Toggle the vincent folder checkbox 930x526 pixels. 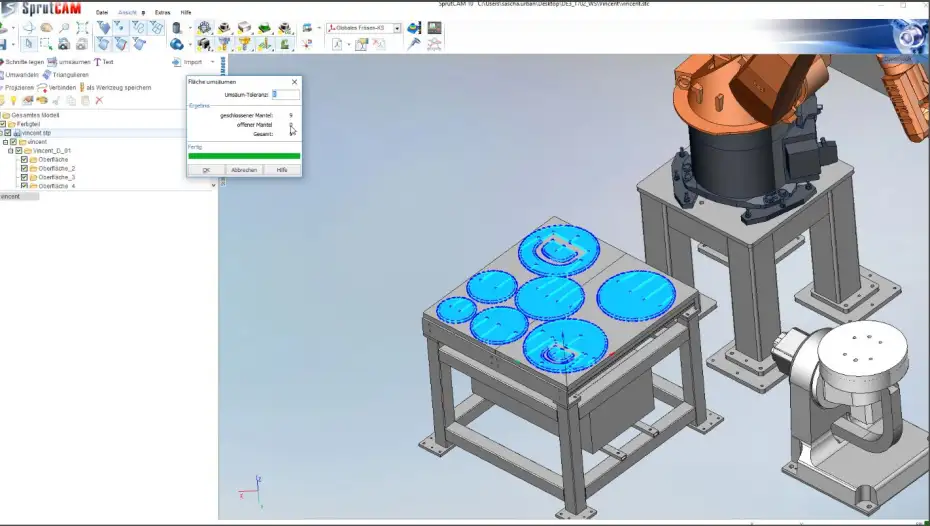[x=13, y=142]
